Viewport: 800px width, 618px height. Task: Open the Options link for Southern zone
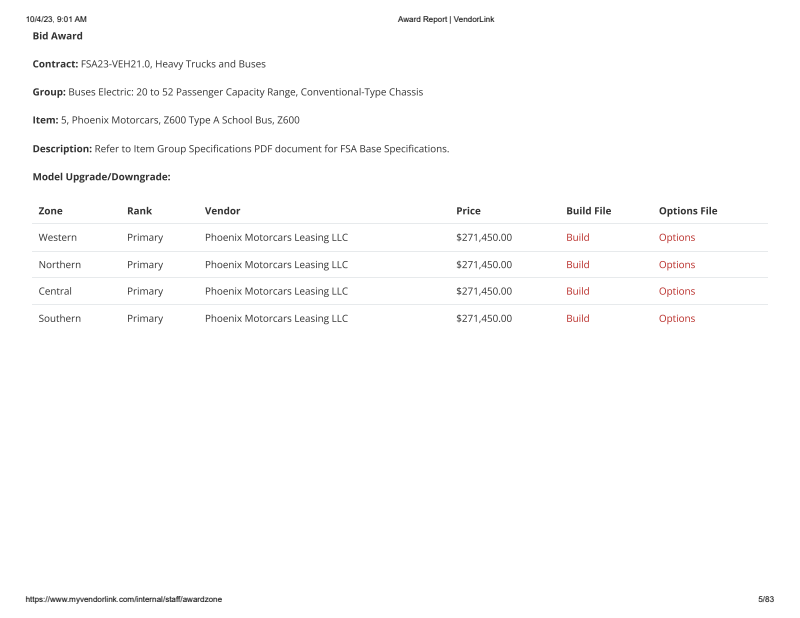pyautogui.click(x=676, y=319)
